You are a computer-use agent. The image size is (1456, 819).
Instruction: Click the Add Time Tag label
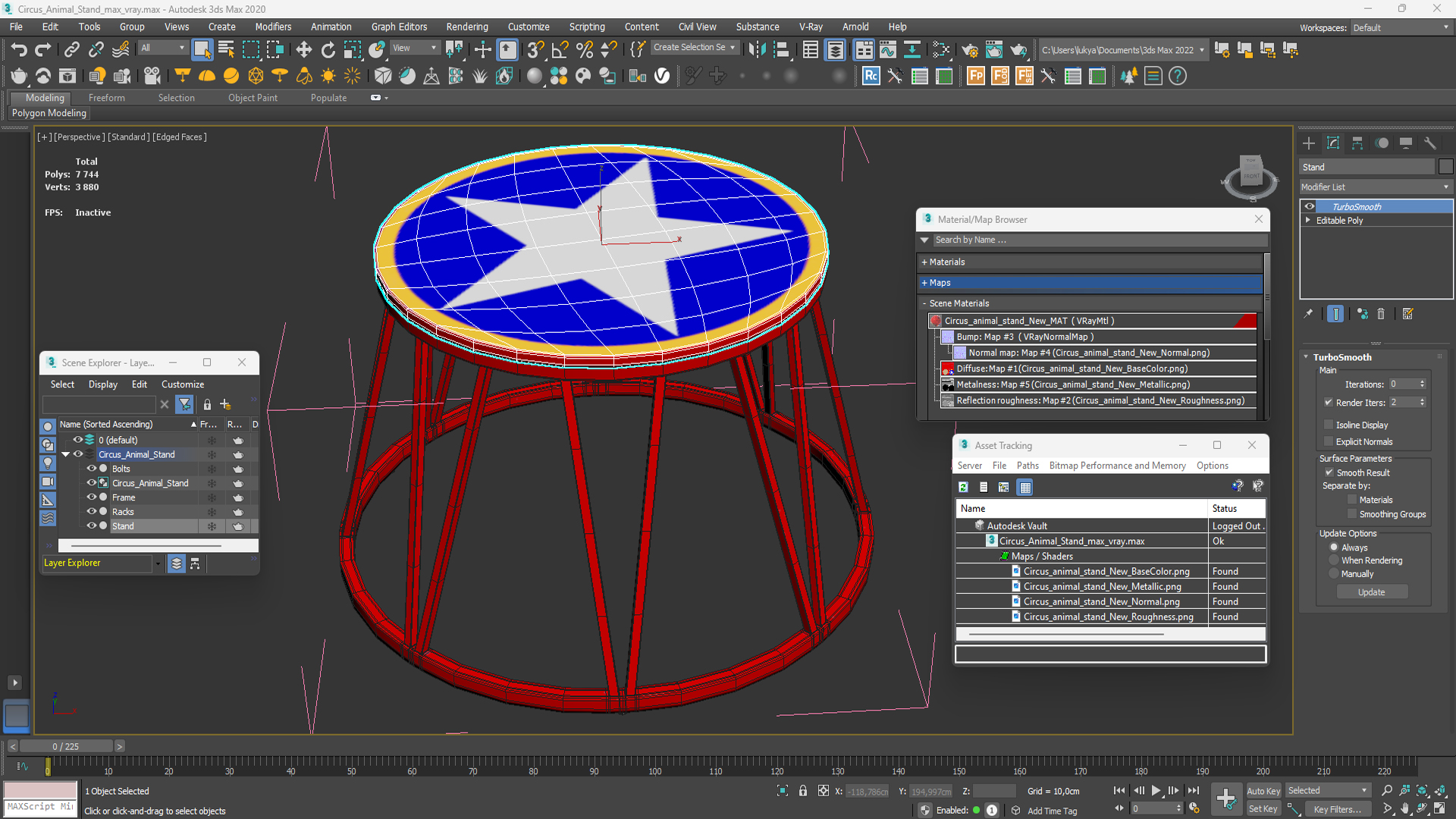tap(1052, 811)
